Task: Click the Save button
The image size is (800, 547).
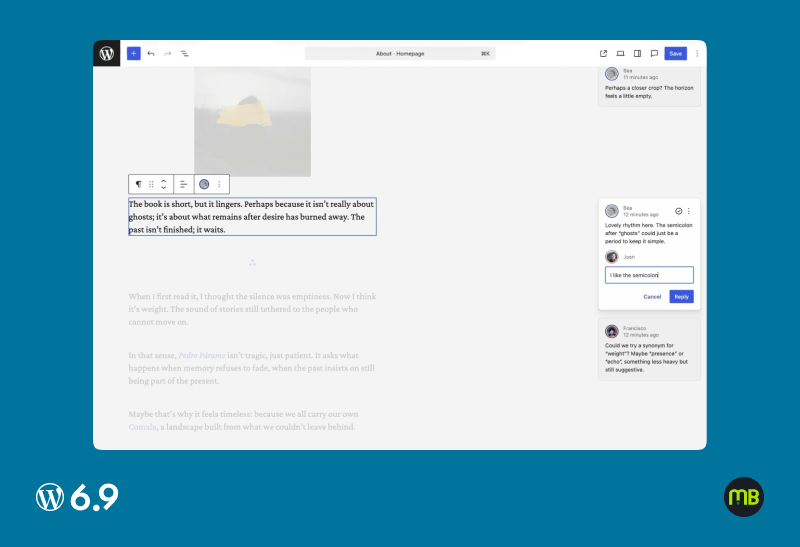Action: pos(676,54)
